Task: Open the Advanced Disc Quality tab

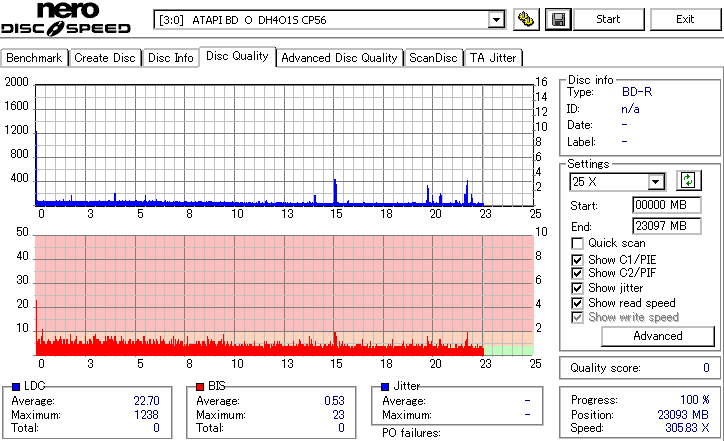Action: click(x=339, y=58)
